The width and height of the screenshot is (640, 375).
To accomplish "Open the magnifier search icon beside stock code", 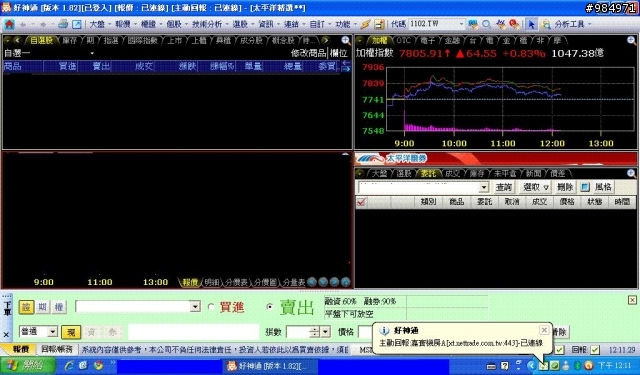I will click(486, 24).
